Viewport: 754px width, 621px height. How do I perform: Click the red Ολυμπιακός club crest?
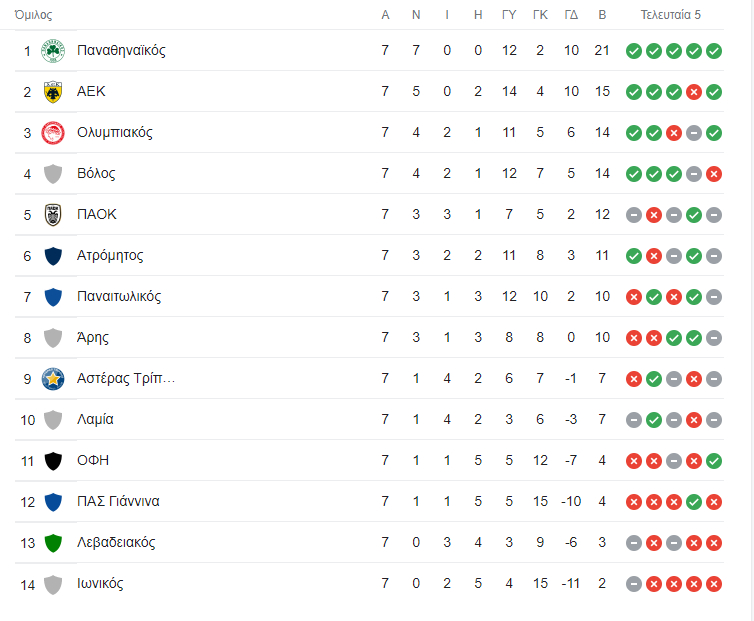[x=53, y=133]
